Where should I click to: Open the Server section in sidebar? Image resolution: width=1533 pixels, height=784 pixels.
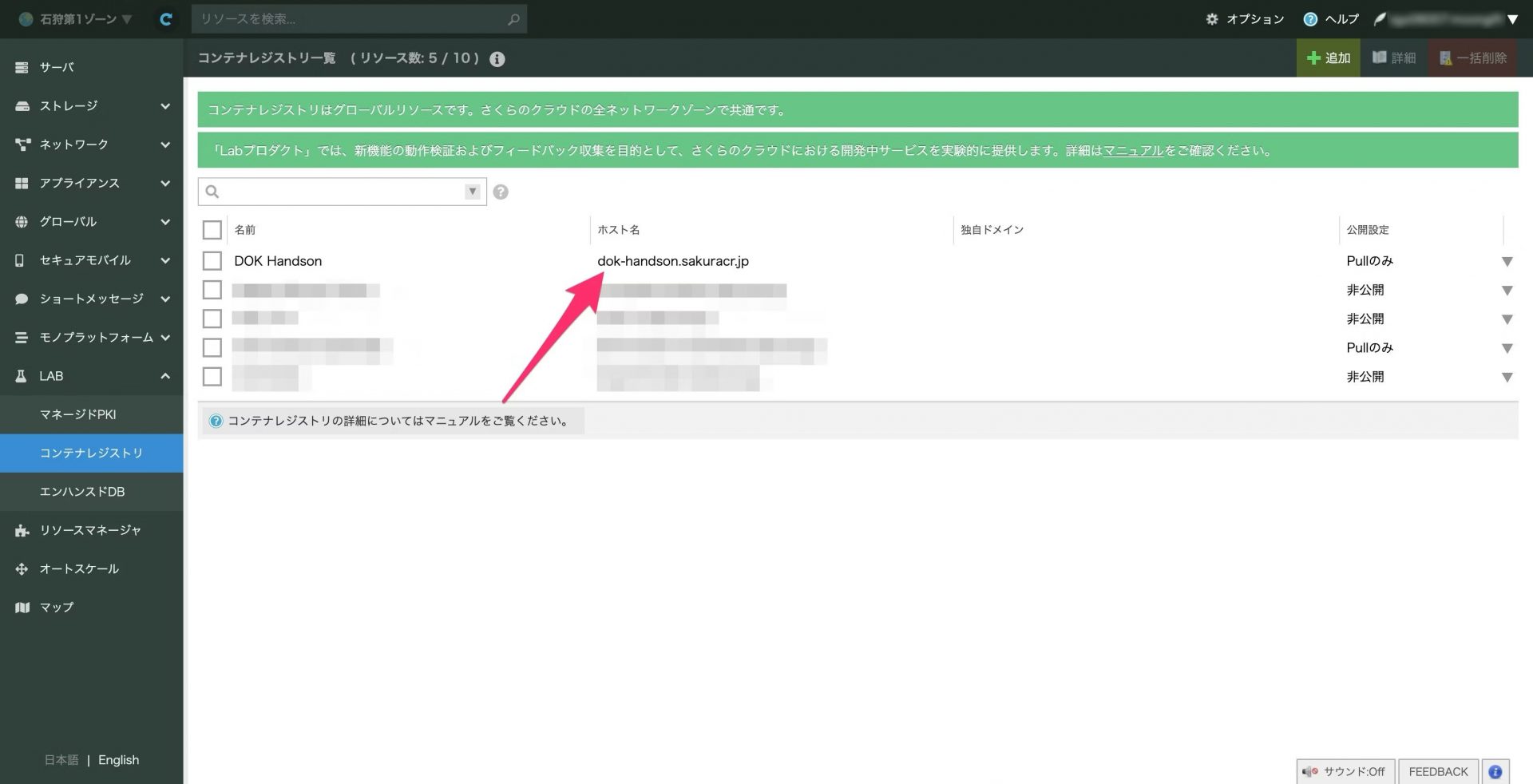56,67
